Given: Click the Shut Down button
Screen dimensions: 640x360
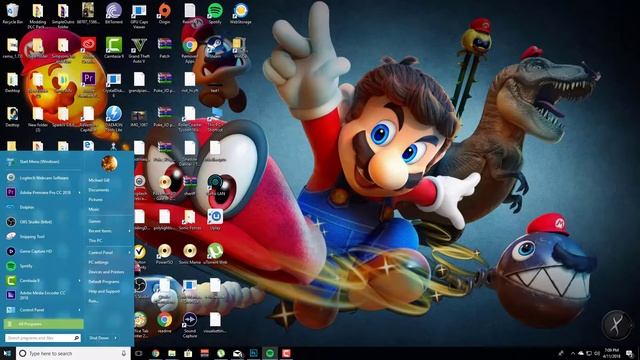Looking at the screenshot, I should 99,338.
